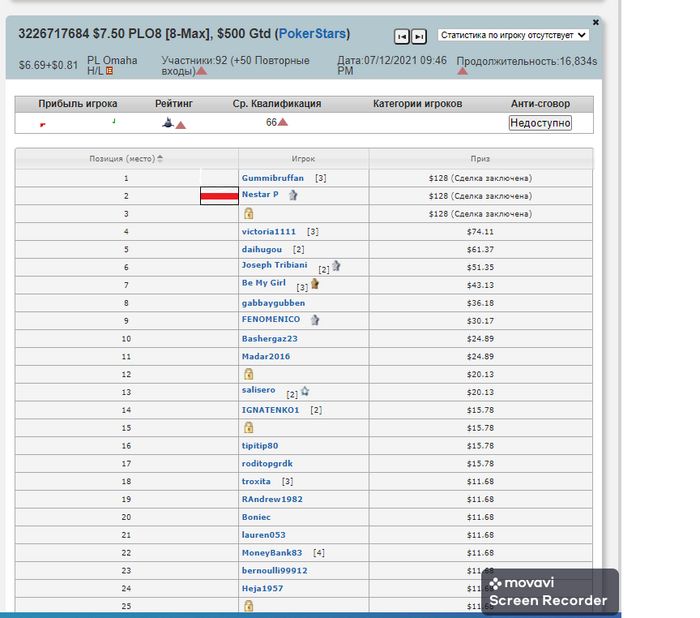Open Boniec player profile
This screenshot has height=618, width=700.
(x=256, y=518)
